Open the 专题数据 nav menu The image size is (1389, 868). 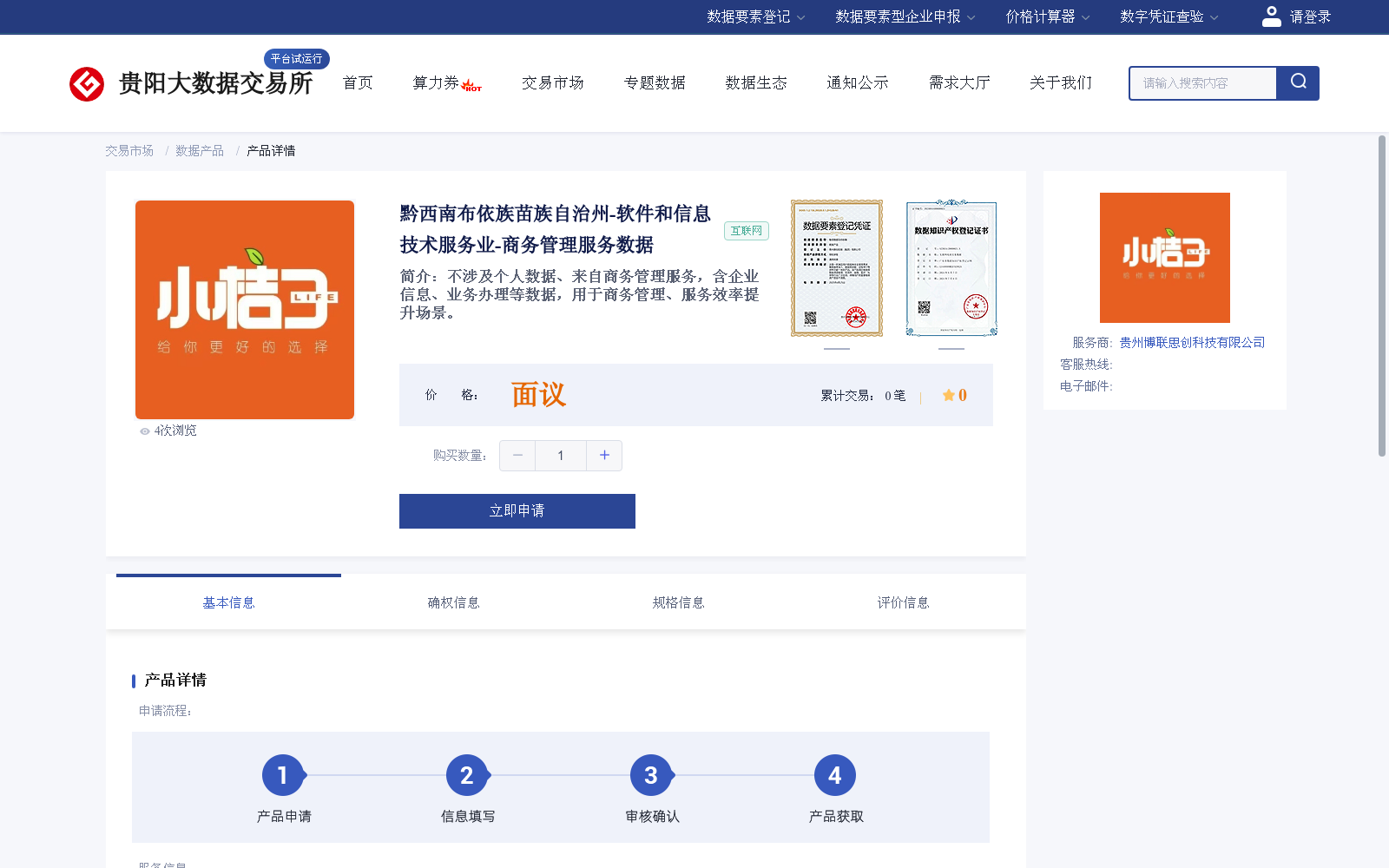pyautogui.click(x=655, y=83)
